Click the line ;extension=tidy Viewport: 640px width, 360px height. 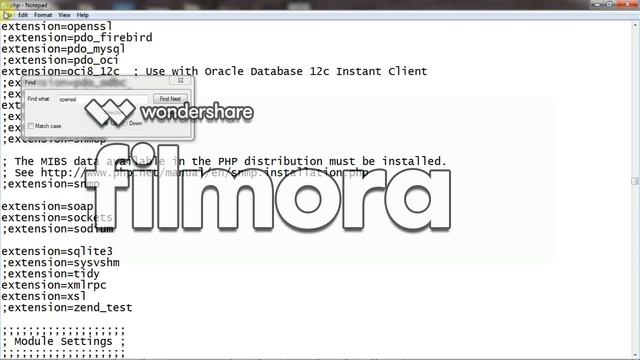coord(50,274)
